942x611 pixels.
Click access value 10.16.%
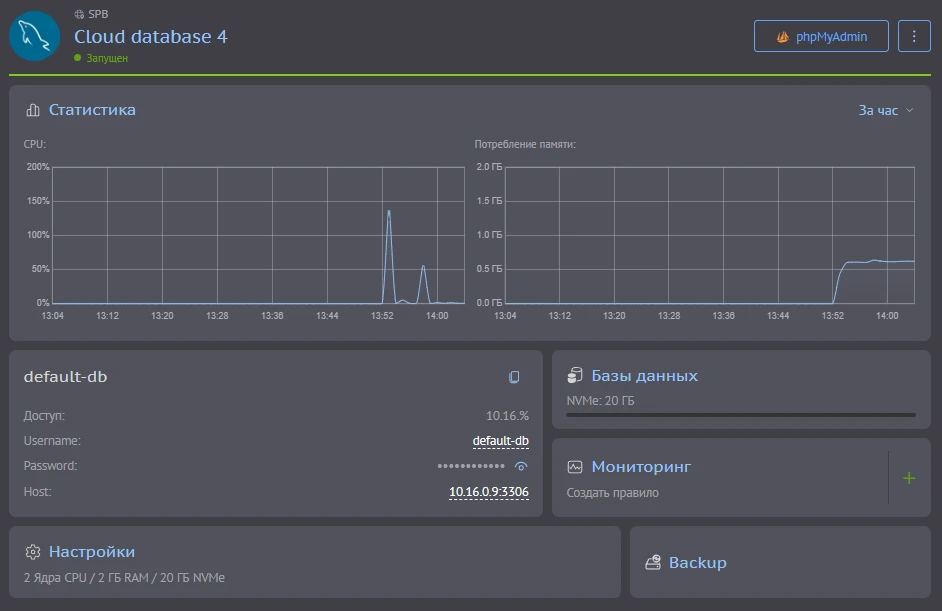(507, 416)
